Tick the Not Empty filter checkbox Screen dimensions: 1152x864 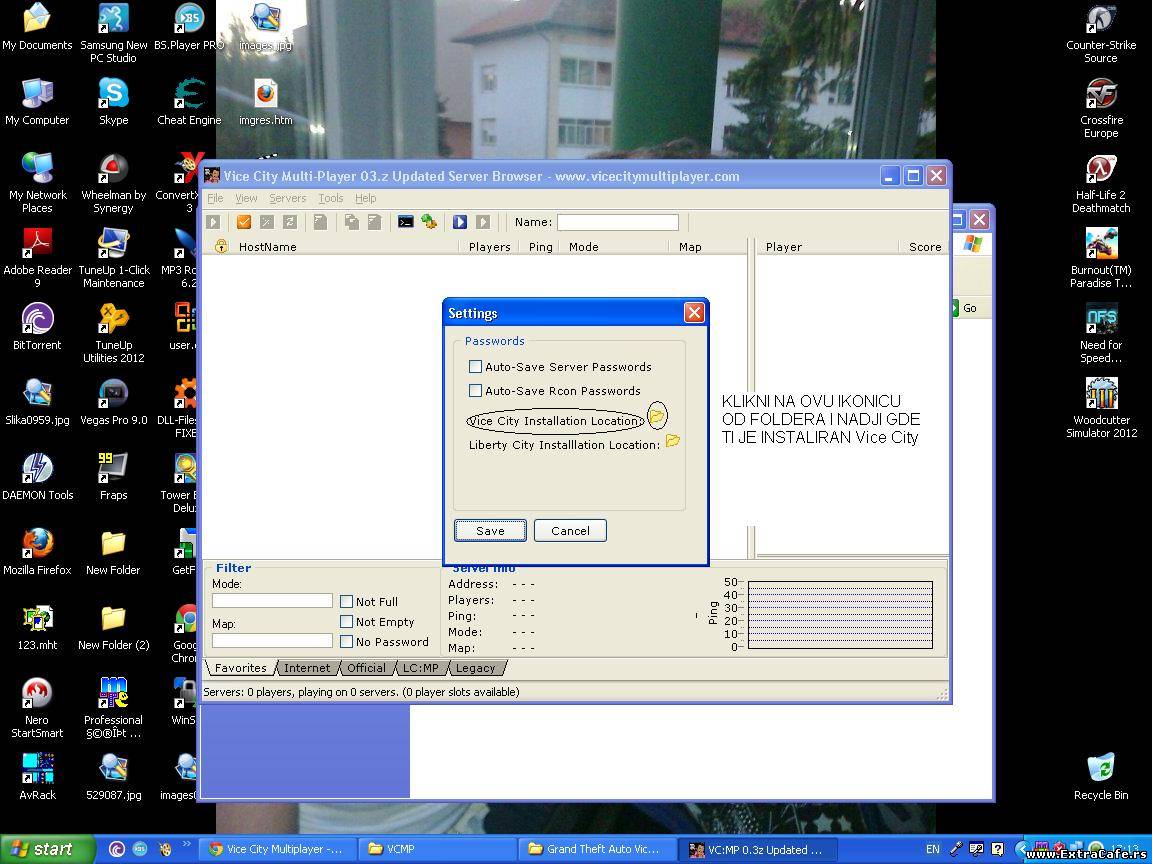click(347, 621)
